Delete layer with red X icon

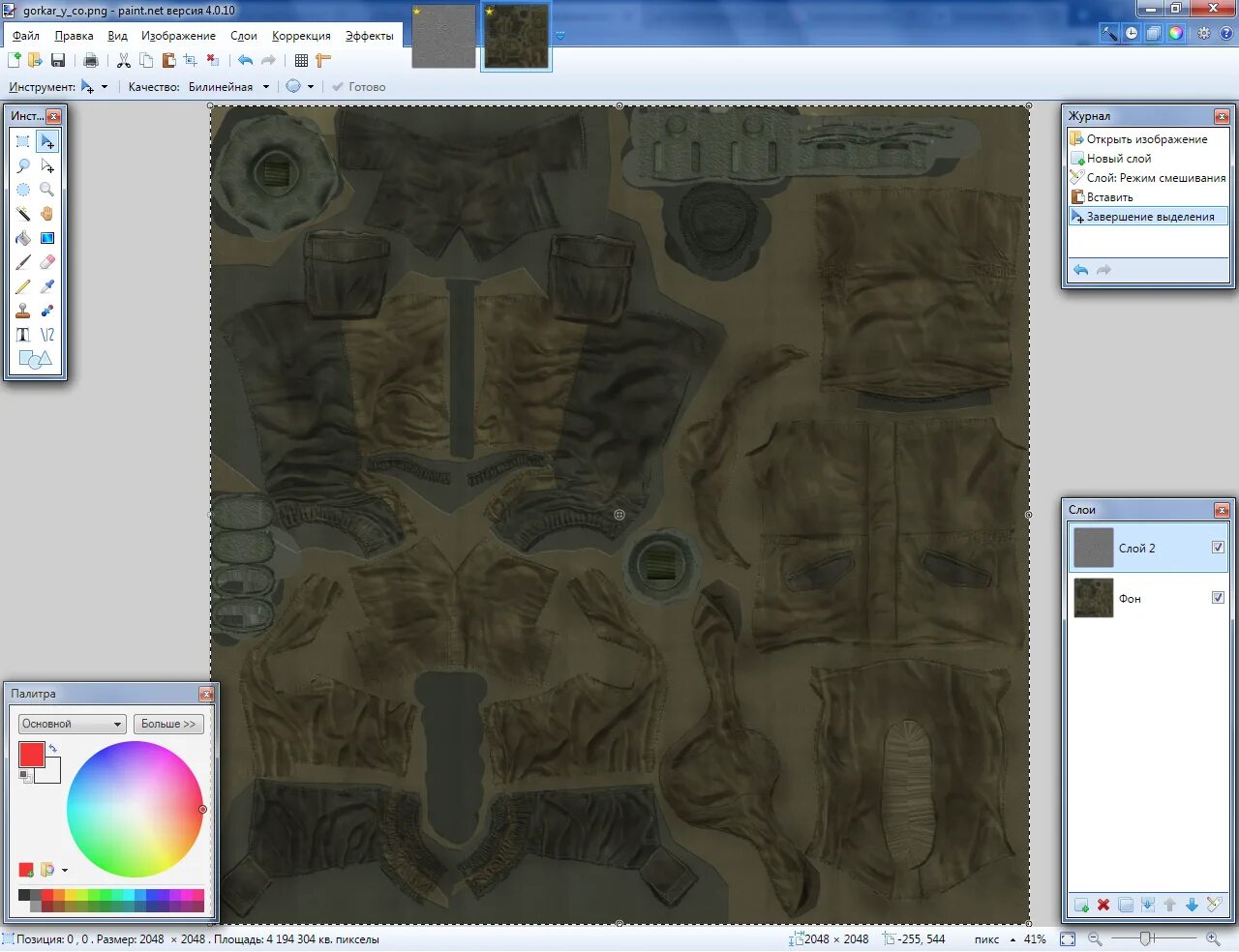[x=1103, y=906]
